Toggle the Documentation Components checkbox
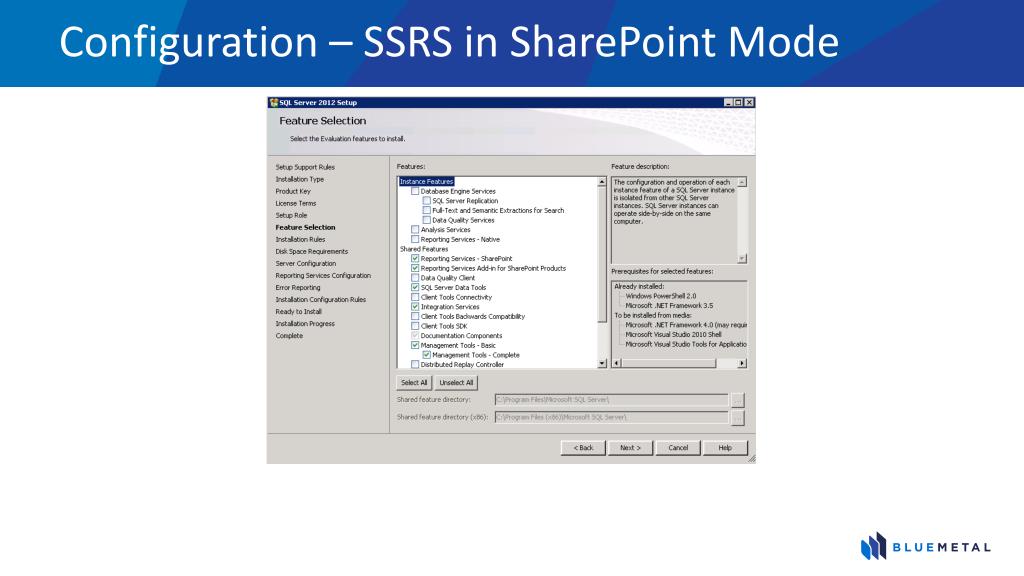Viewport: 1024px width, 576px height. click(x=415, y=336)
